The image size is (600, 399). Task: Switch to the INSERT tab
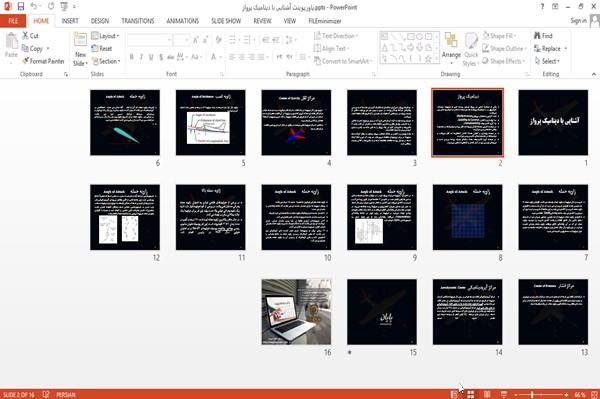point(70,21)
